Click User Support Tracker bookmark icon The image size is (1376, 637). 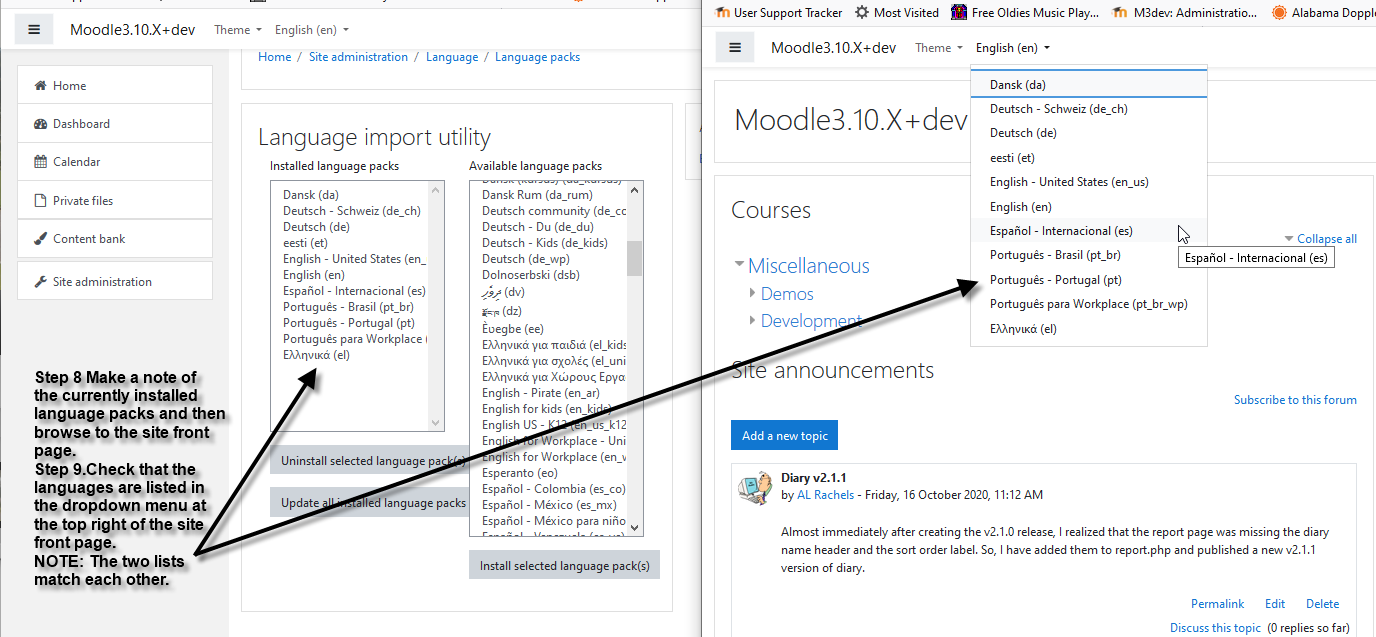tap(723, 13)
